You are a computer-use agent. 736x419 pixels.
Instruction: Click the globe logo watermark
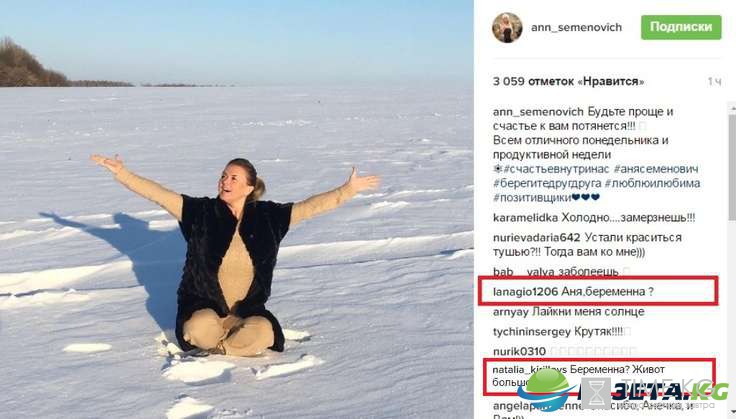(x=546, y=390)
